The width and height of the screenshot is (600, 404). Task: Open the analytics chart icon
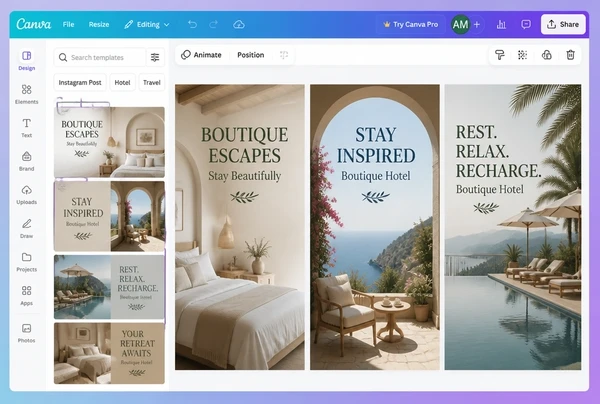501,24
